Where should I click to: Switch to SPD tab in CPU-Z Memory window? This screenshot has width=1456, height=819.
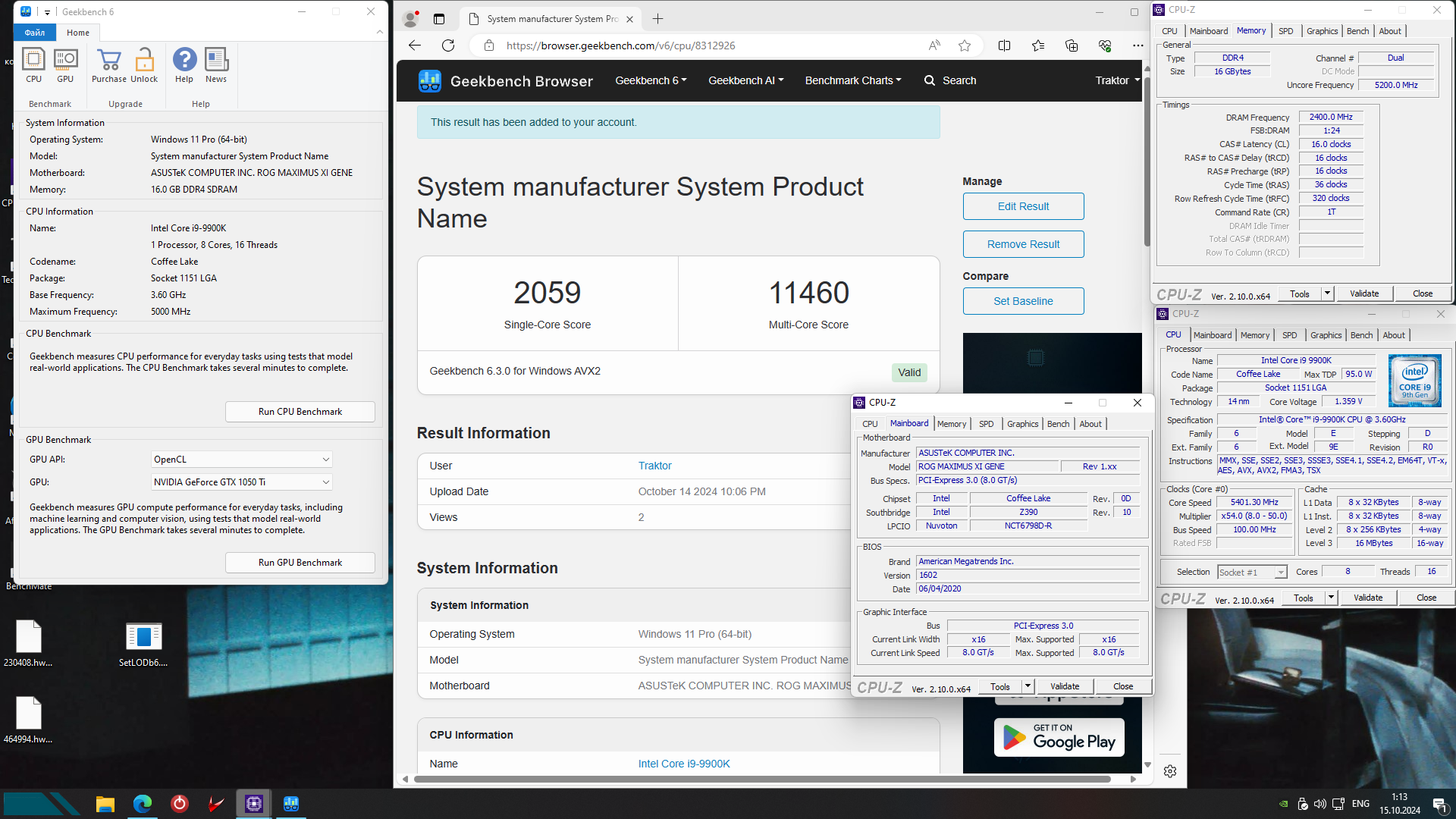pos(1285,31)
